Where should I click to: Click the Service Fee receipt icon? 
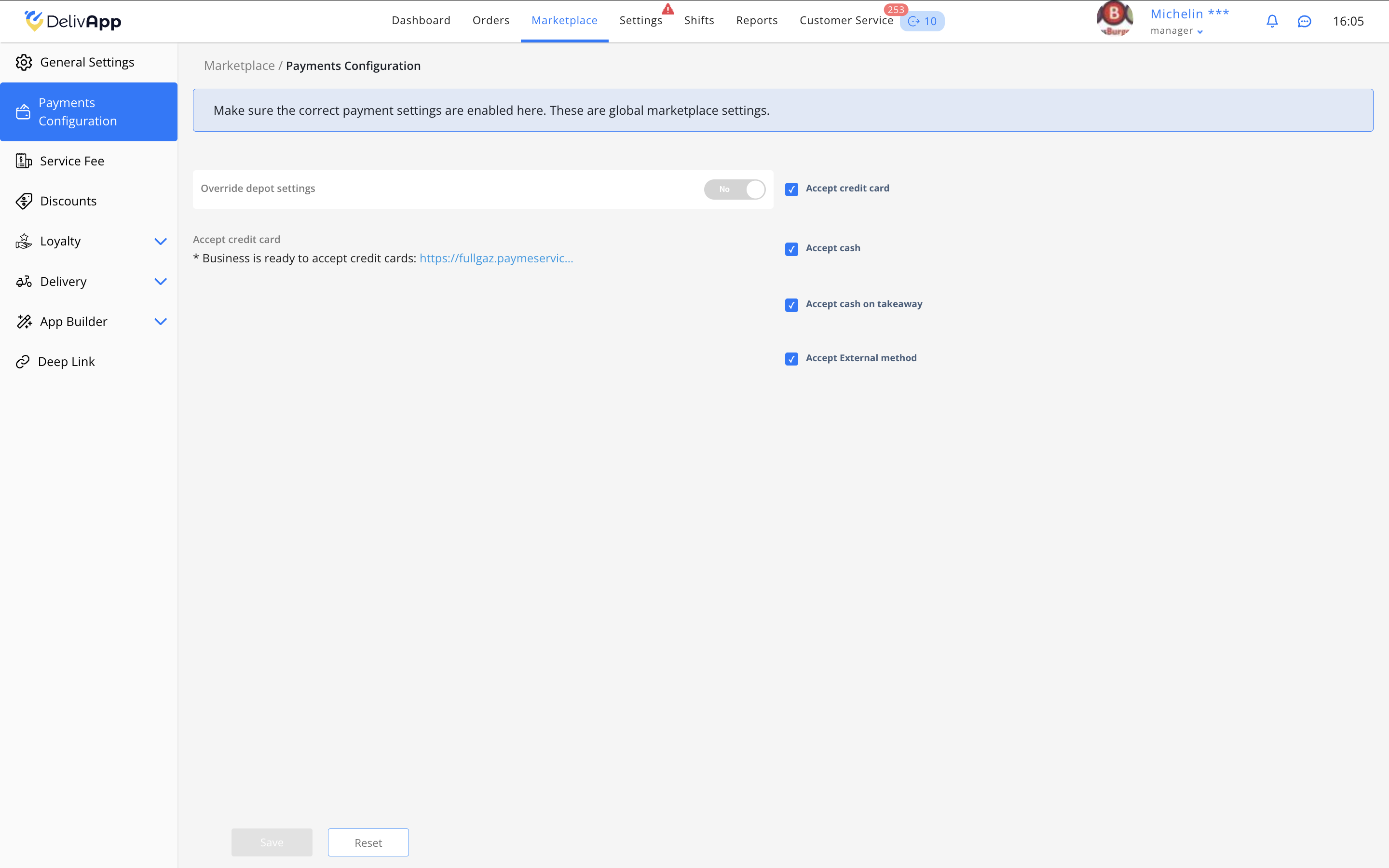click(24, 162)
